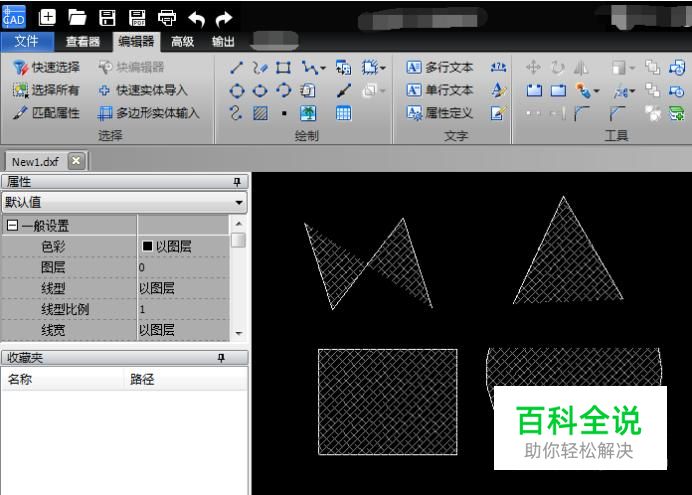Select the Spline curve tool

pos(236,113)
